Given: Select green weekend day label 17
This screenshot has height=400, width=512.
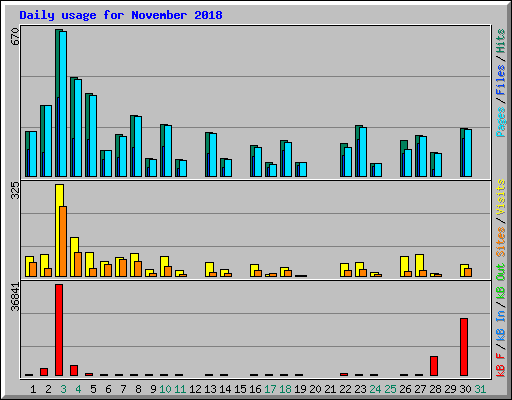Looking at the screenshot, I should tap(270, 389).
